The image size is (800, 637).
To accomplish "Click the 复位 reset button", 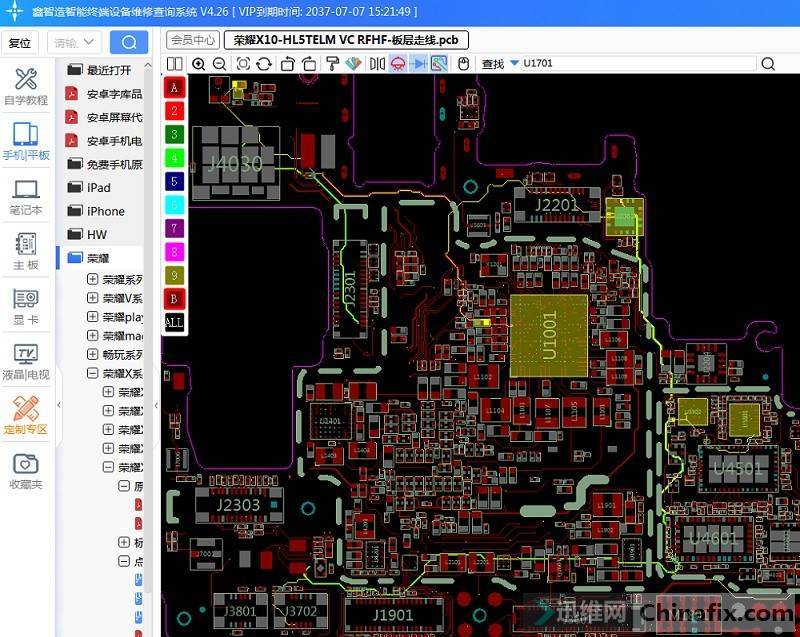I will tap(20, 43).
